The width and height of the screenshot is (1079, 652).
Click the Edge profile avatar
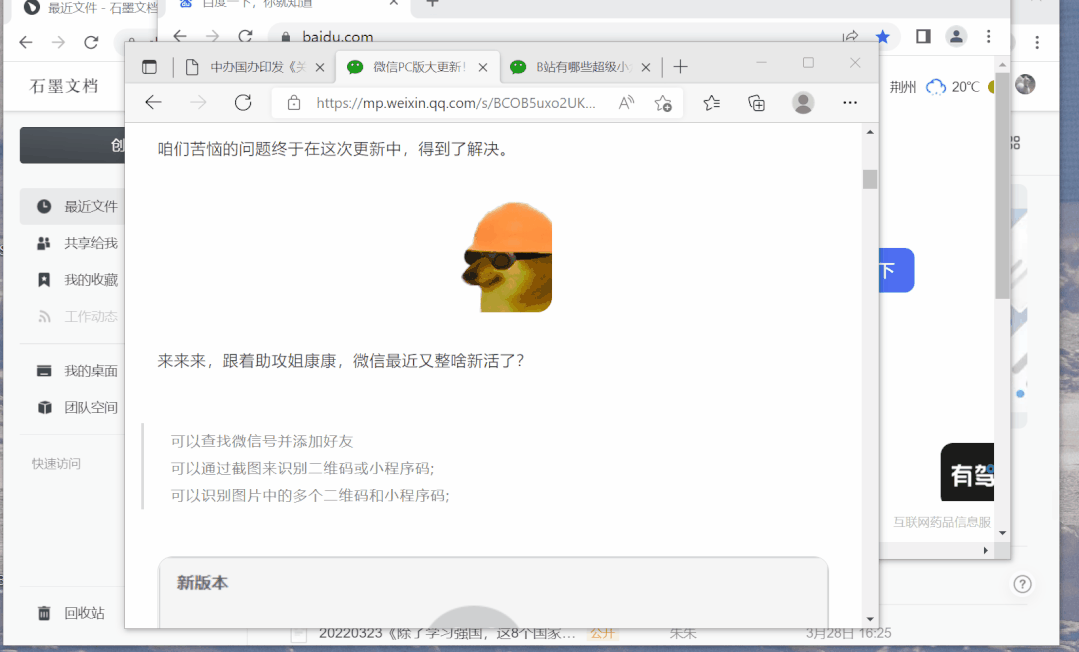803,103
